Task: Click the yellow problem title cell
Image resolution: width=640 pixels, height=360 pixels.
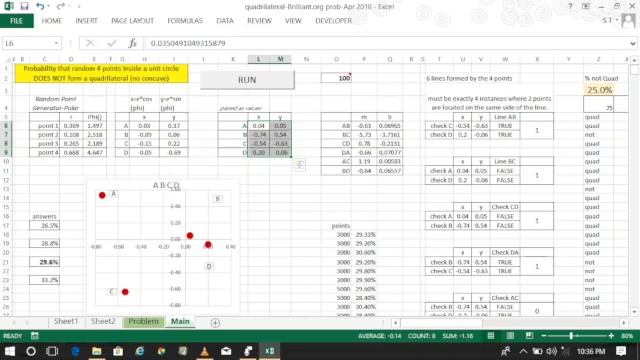Action: 101,73
